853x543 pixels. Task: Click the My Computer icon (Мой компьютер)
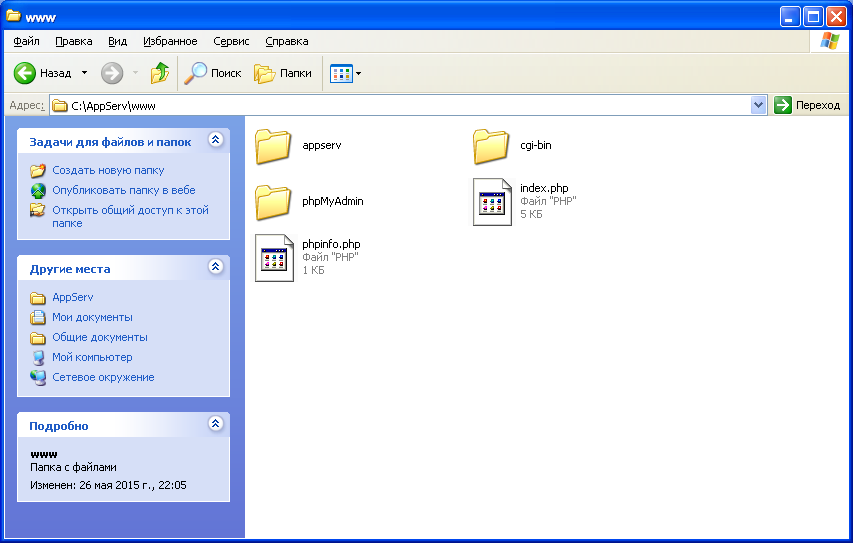38,357
